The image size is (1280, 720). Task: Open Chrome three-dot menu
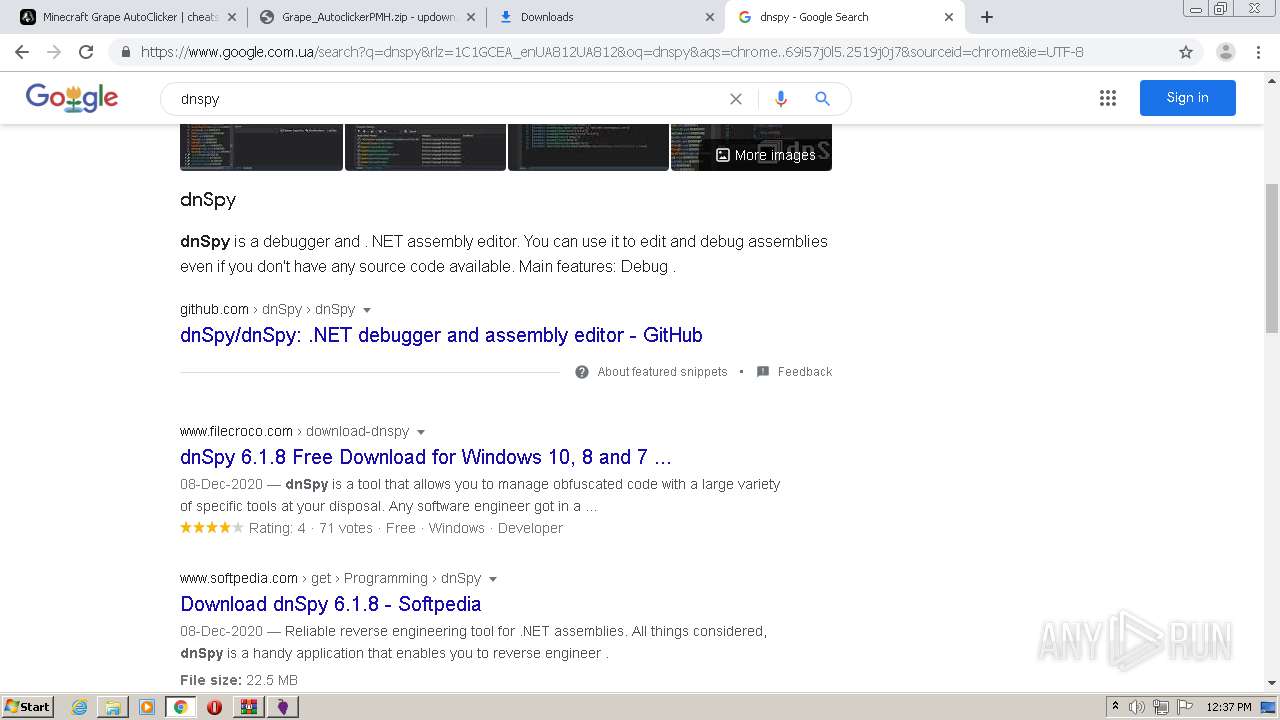[1258, 52]
